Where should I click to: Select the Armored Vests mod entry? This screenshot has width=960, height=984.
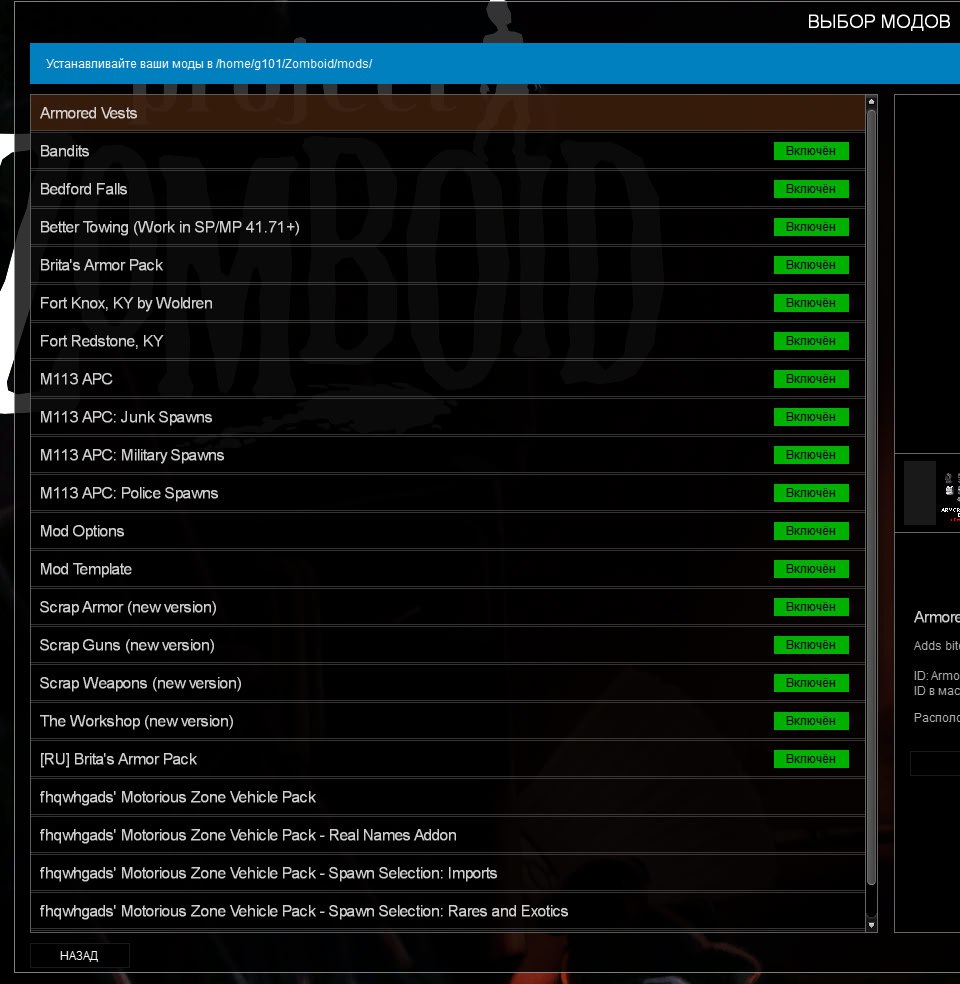click(89, 113)
